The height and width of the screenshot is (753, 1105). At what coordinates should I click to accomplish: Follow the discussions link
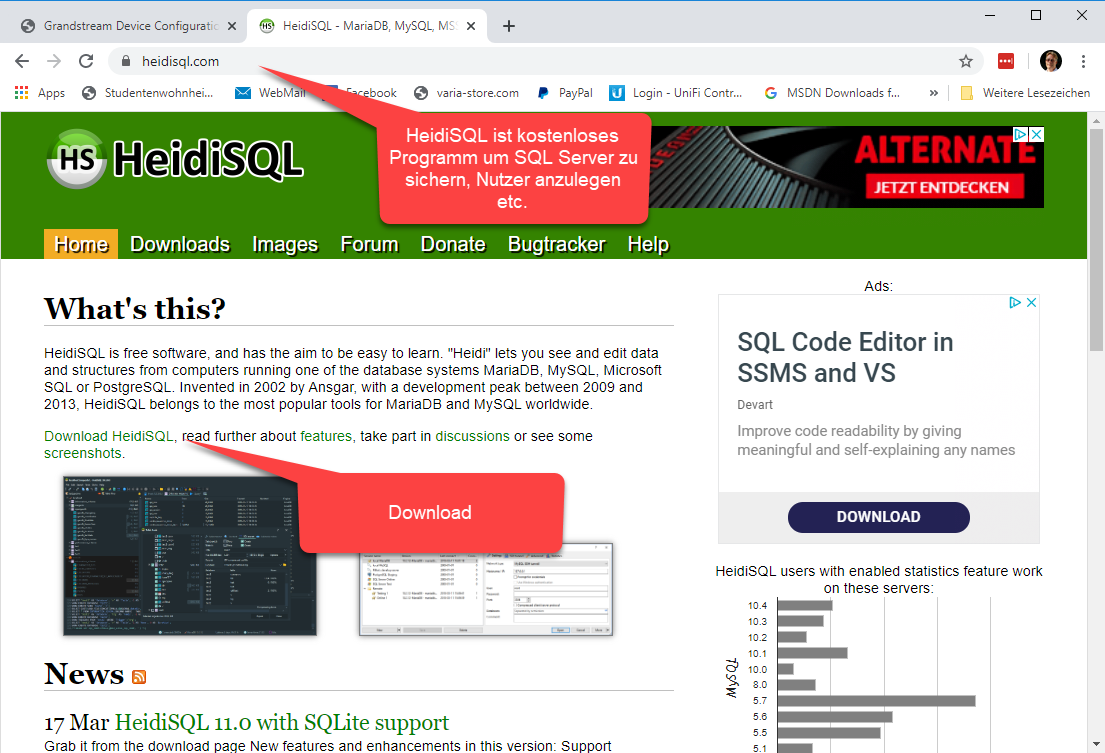pos(472,436)
